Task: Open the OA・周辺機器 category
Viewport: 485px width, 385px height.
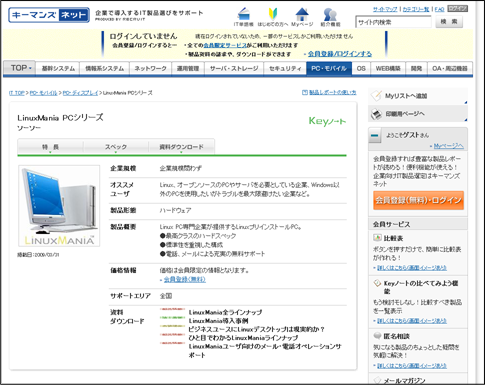Action: click(450, 68)
